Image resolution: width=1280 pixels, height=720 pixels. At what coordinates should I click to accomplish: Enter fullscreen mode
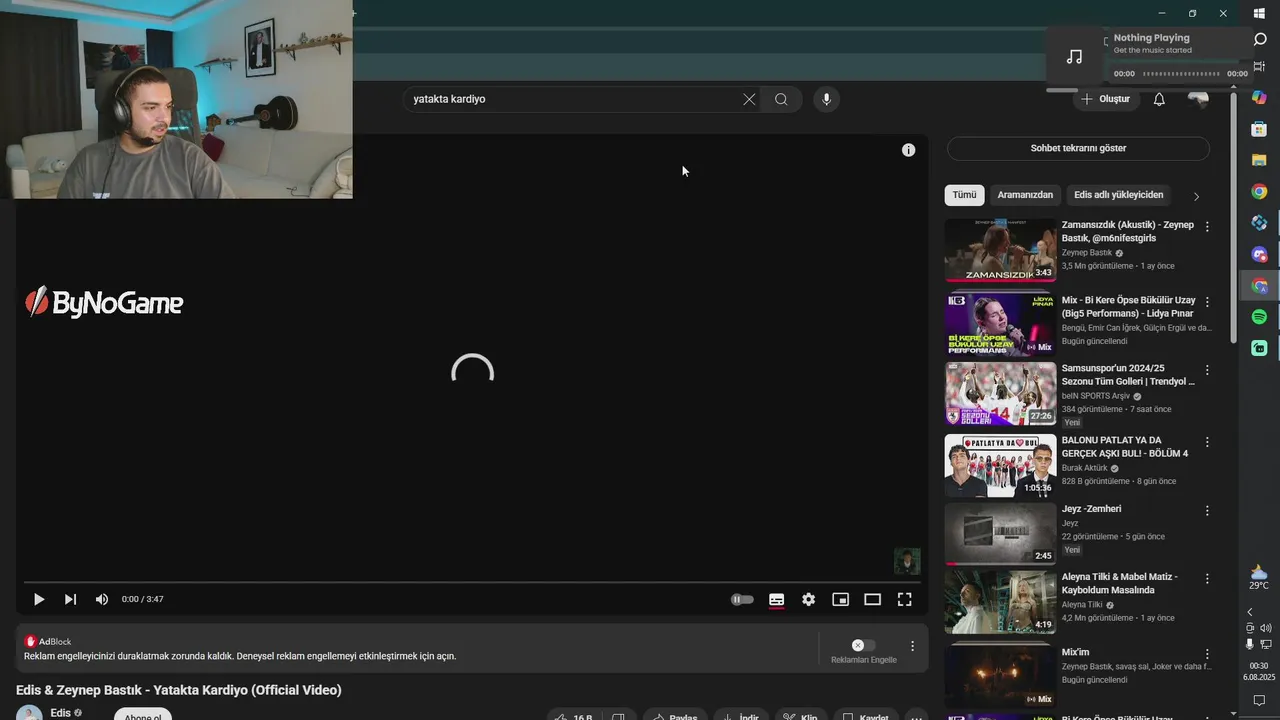904,599
